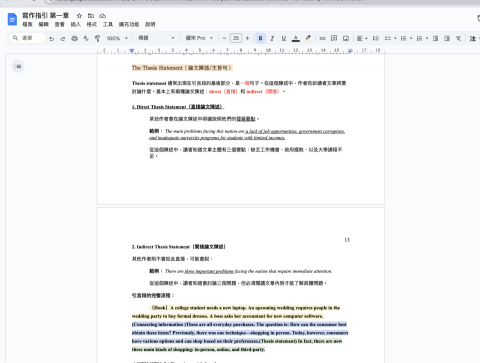Click page number 13

pos(347,240)
